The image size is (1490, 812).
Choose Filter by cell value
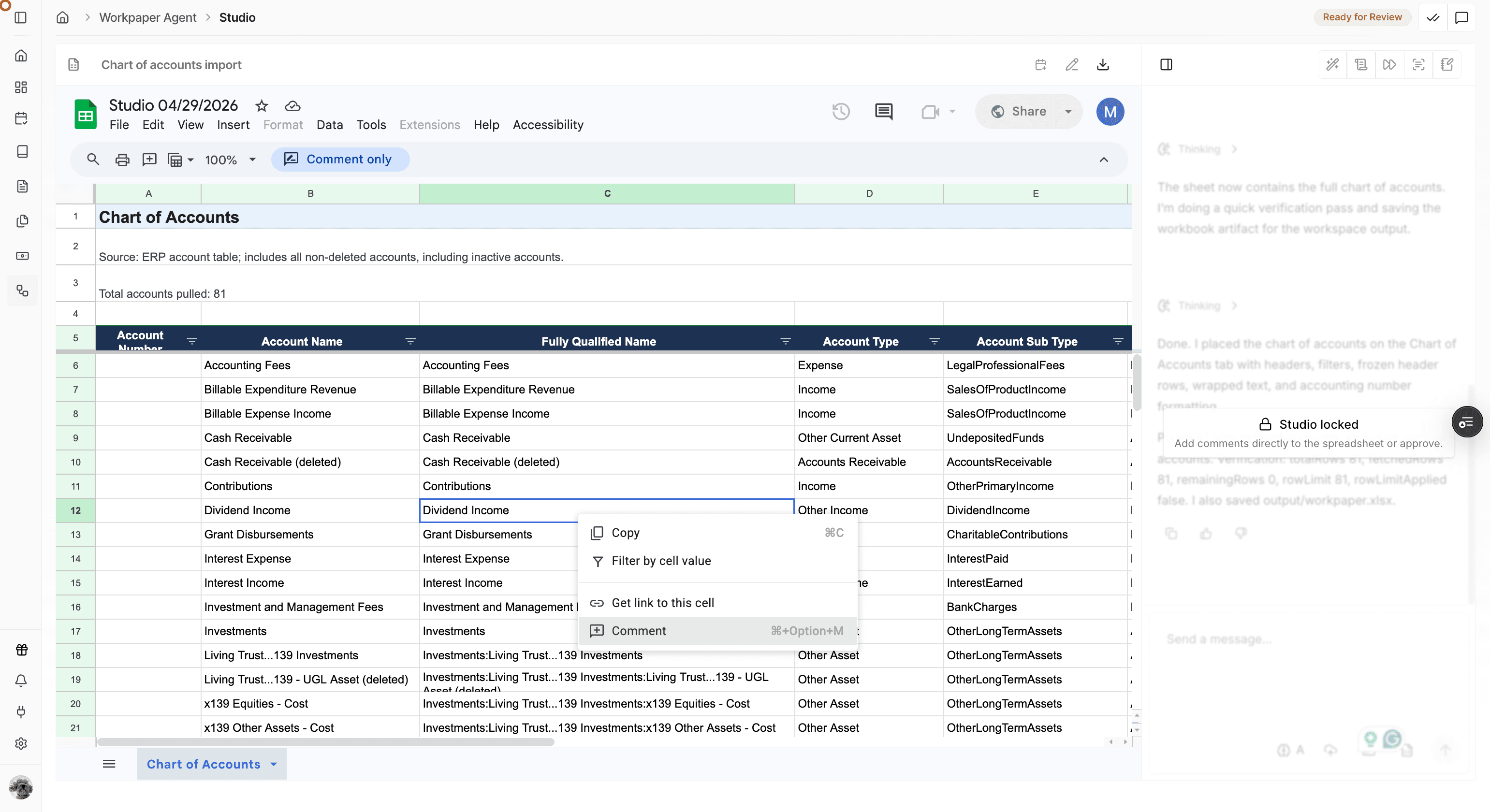(x=717, y=561)
